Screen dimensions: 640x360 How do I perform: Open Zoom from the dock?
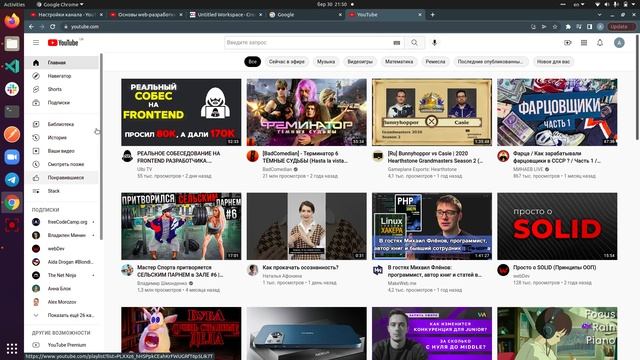[x=12, y=157]
